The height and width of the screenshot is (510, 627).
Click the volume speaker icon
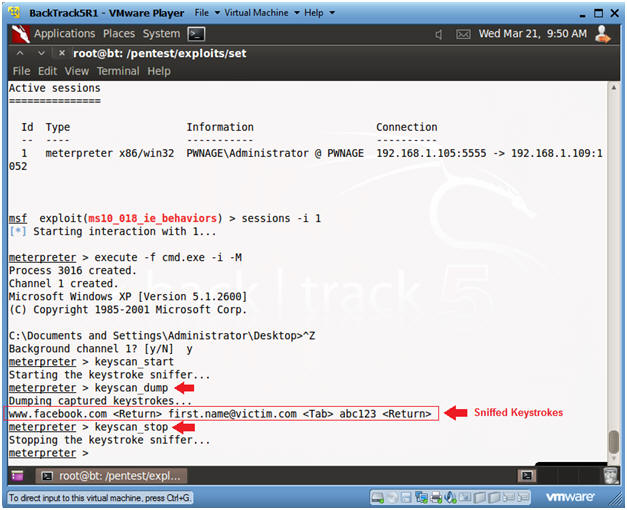click(x=439, y=35)
